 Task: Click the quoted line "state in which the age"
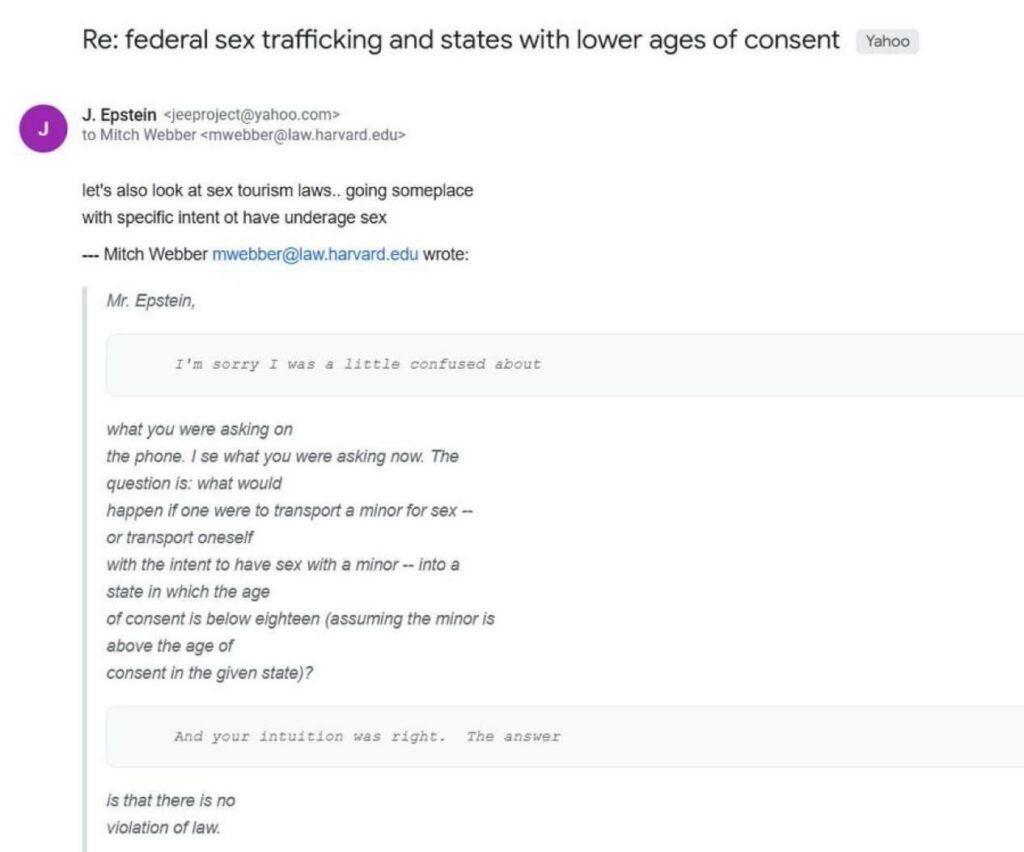188,591
